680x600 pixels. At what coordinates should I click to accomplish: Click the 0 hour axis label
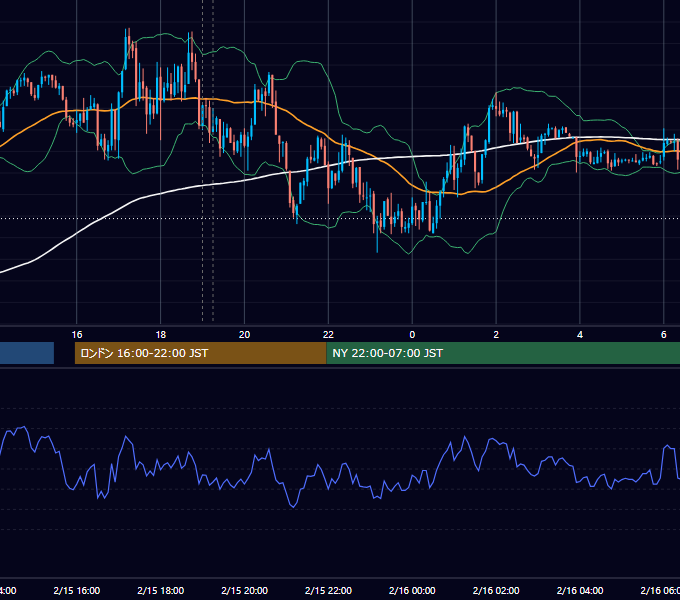(x=412, y=335)
